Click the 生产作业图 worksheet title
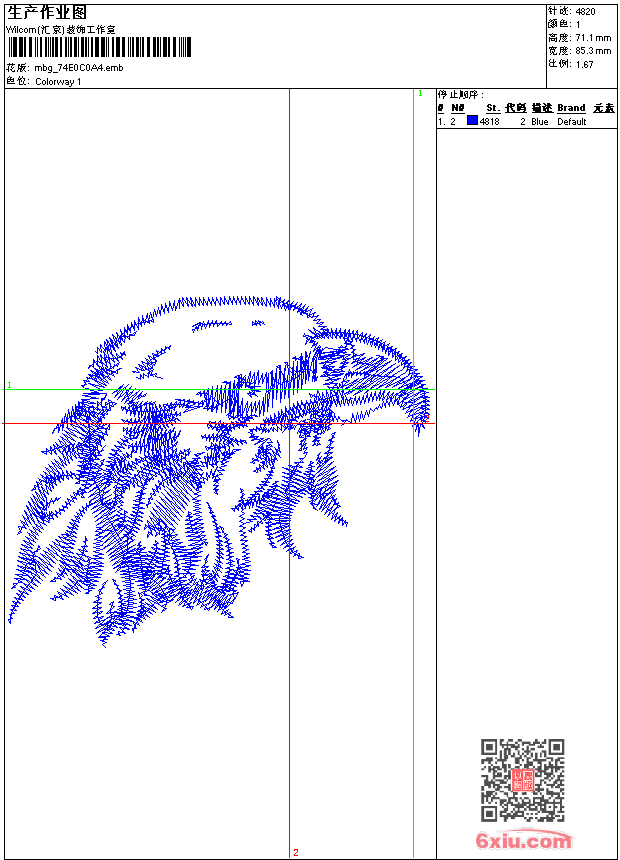 47,13
